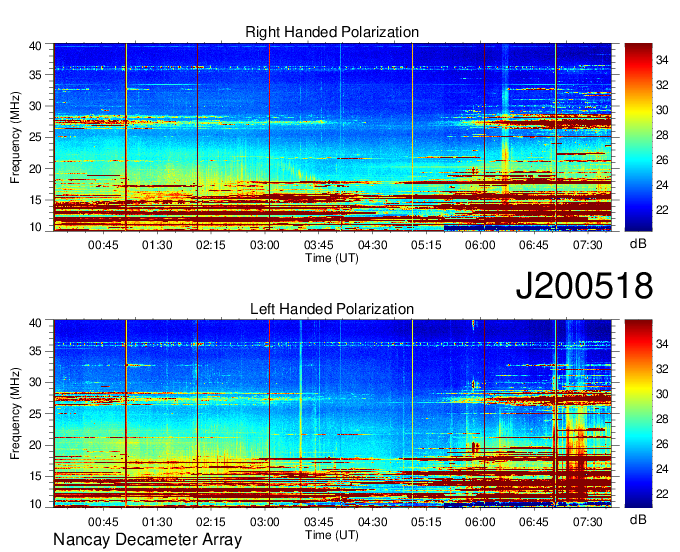Click the dB label under the upper color bar

point(638,244)
